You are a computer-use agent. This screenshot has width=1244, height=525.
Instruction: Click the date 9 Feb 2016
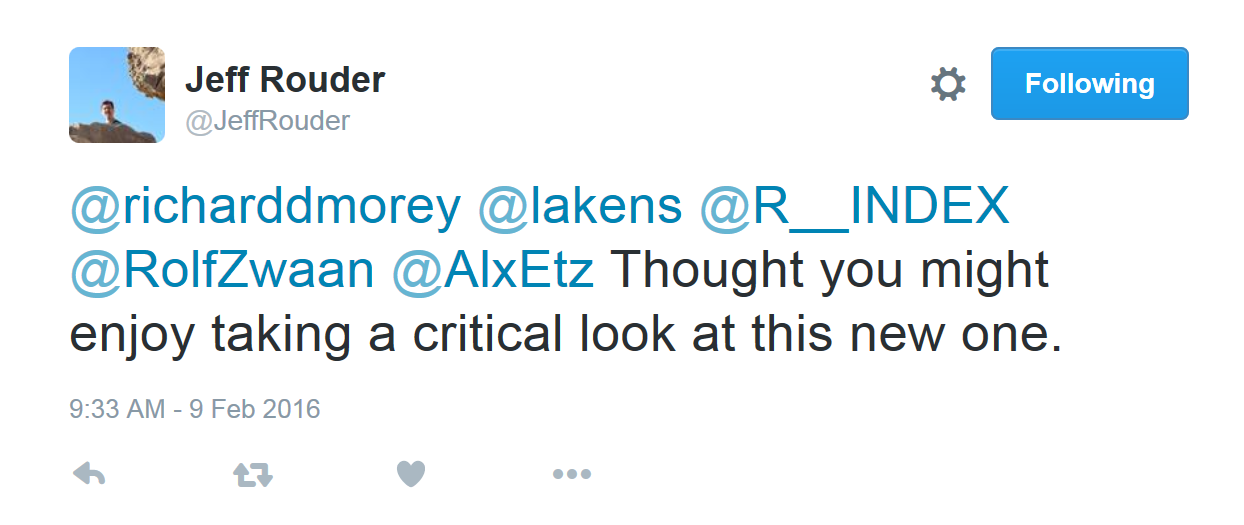coord(256,409)
